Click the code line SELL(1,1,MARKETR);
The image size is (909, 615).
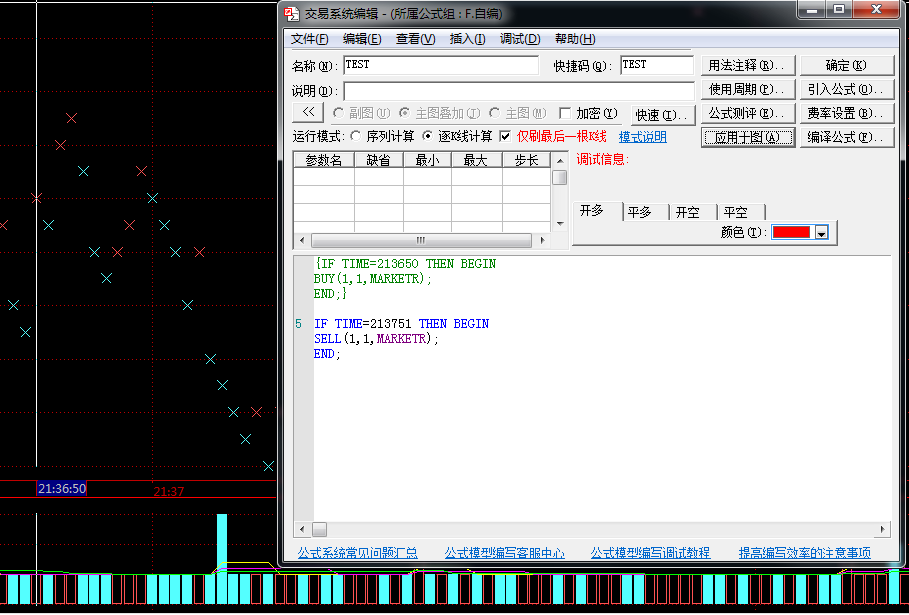pos(376,339)
